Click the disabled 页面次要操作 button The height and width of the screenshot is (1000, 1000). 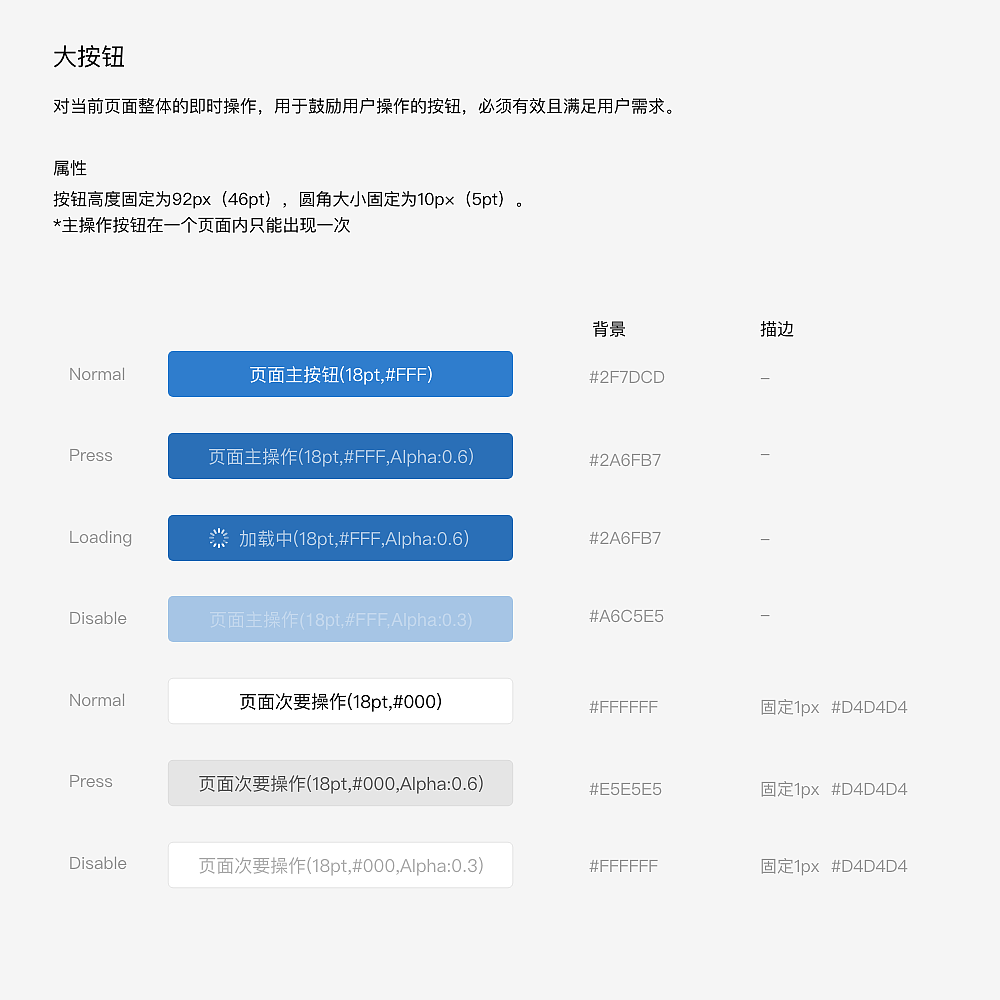pos(340,864)
